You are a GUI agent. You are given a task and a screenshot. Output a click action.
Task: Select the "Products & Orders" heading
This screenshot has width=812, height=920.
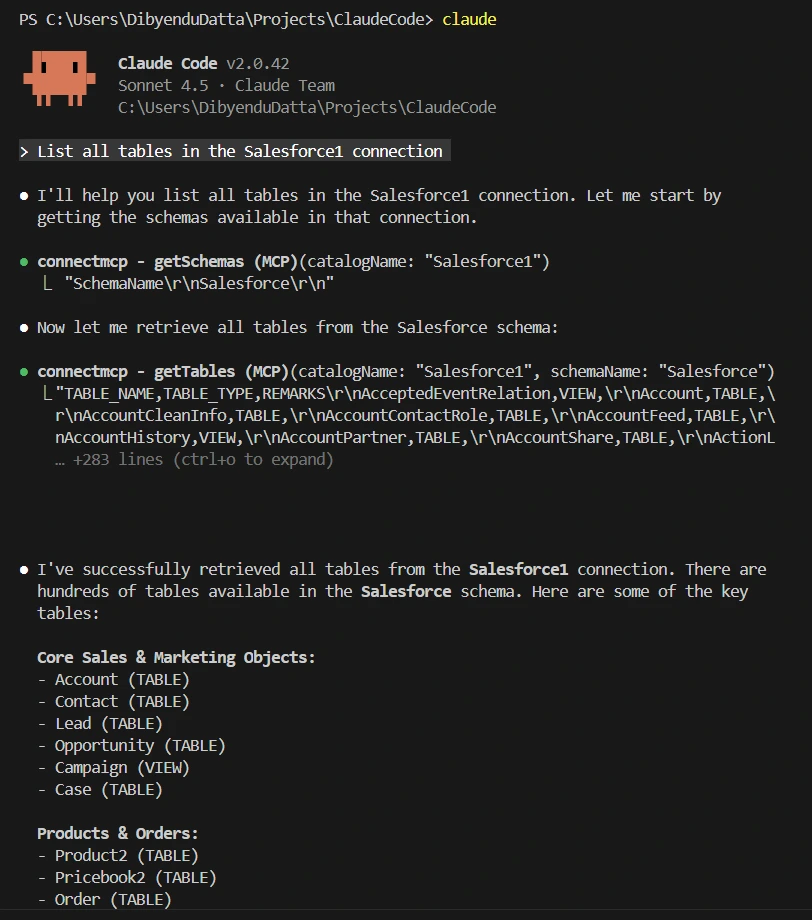pos(118,834)
